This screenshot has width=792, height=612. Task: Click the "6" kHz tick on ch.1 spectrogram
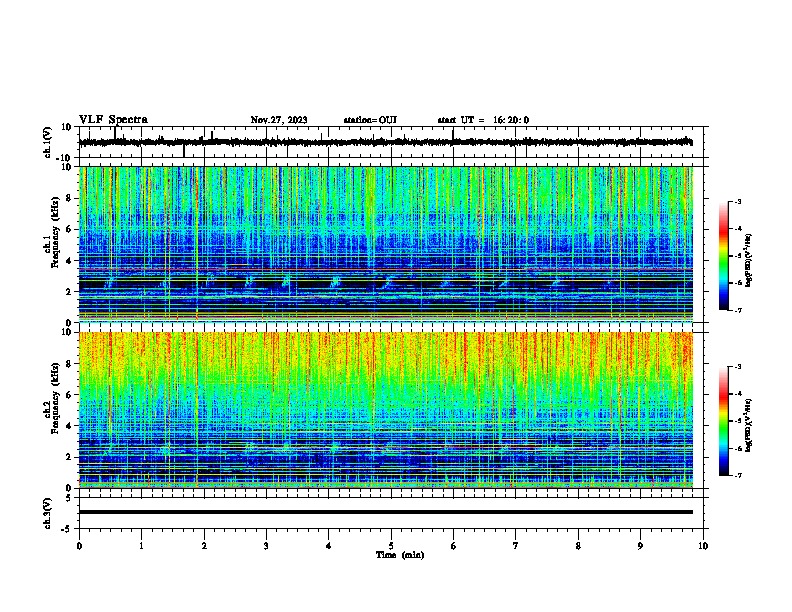click(70, 230)
